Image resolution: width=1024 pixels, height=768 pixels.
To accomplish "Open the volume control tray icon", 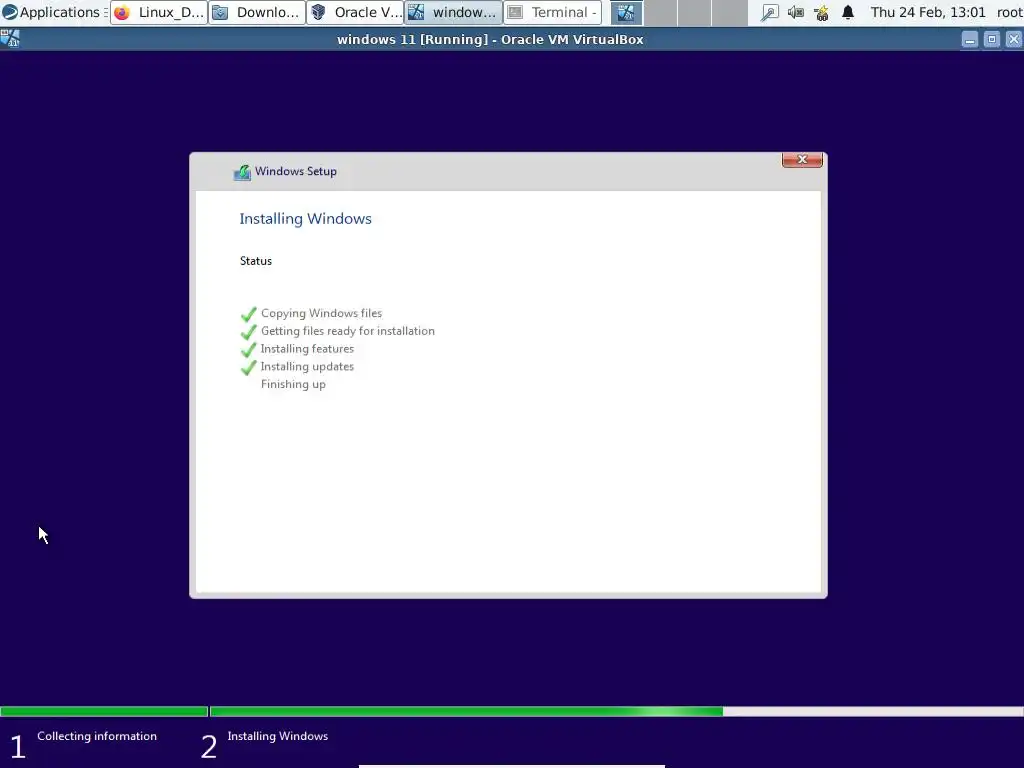I will click(x=795, y=12).
